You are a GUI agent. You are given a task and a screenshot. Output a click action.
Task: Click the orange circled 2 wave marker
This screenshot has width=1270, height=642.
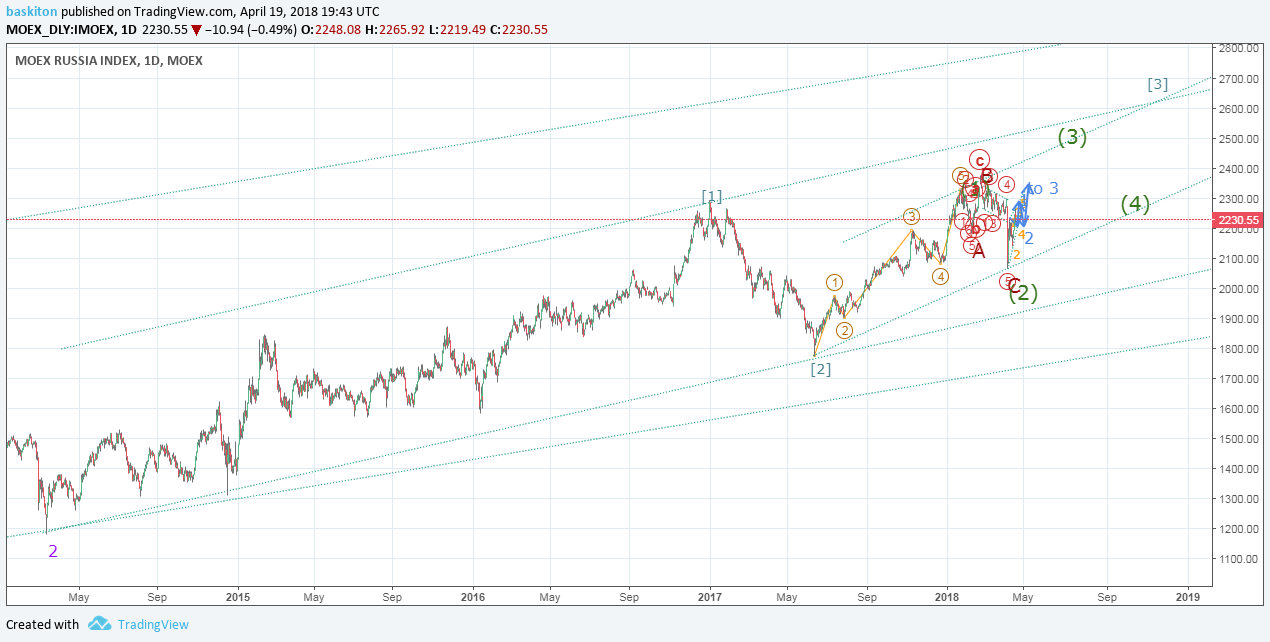[x=844, y=330]
